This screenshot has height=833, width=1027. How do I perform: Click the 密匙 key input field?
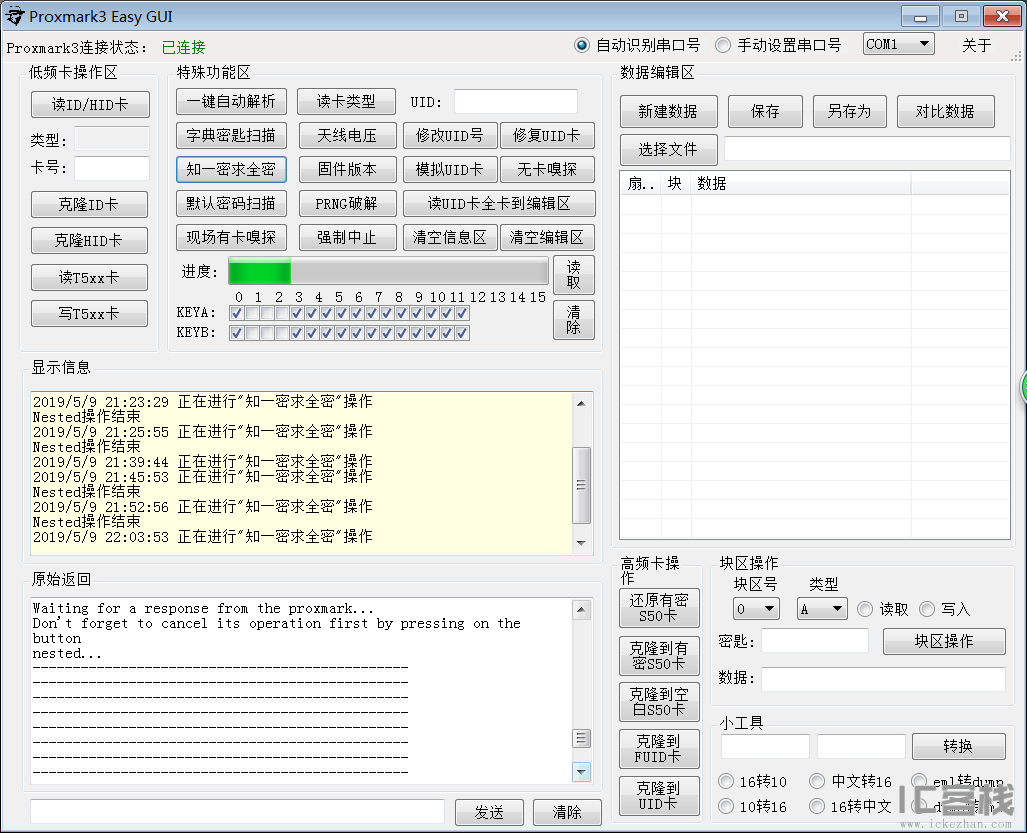[815, 640]
